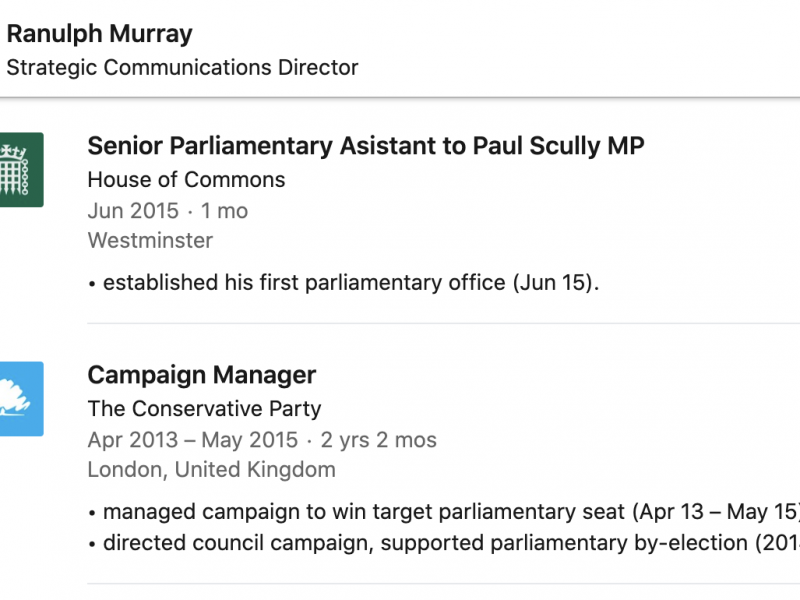This screenshot has width=800, height=600.
Task: Open the House of Commons company name
Action: click(x=186, y=180)
